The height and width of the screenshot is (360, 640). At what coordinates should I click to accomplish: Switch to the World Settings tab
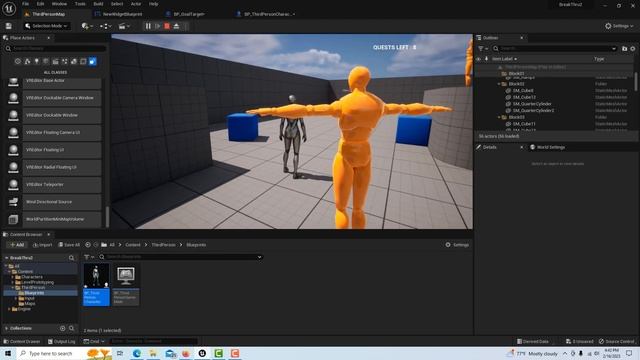point(547,147)
